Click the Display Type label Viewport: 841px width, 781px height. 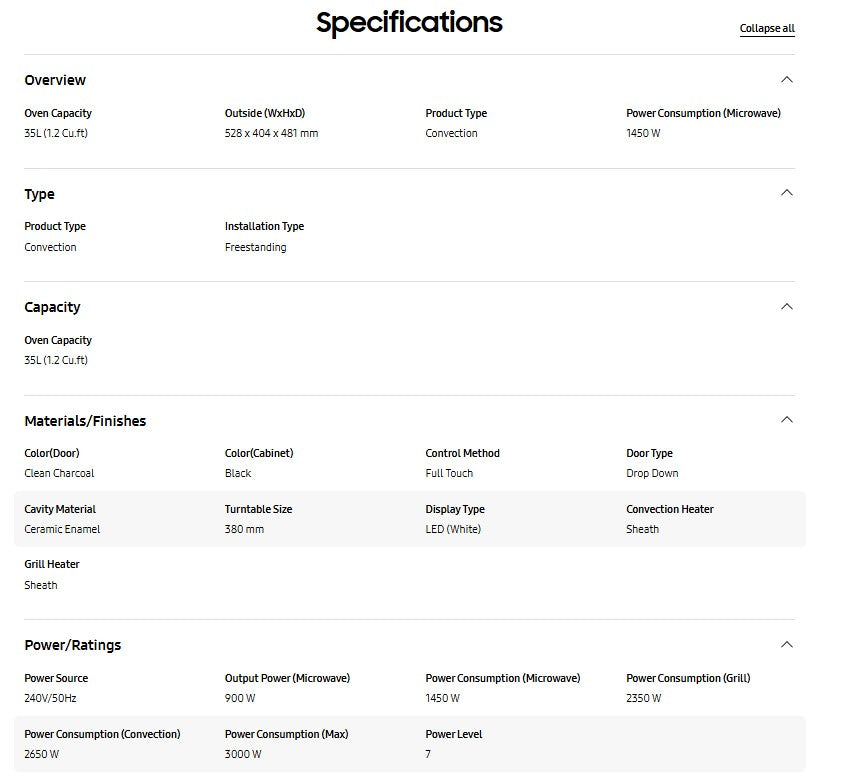[455, 509]
